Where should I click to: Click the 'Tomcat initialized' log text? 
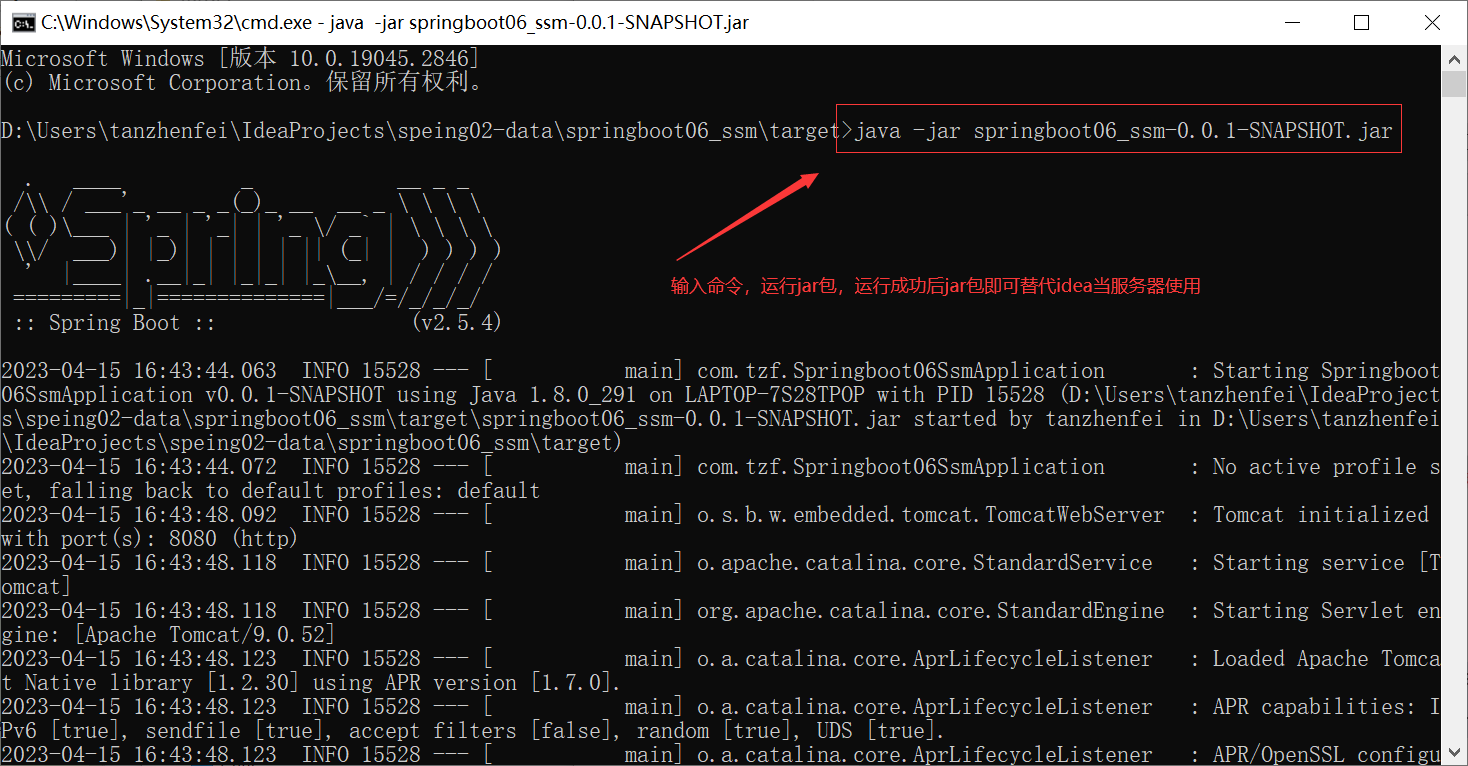tap(1321, 515)
